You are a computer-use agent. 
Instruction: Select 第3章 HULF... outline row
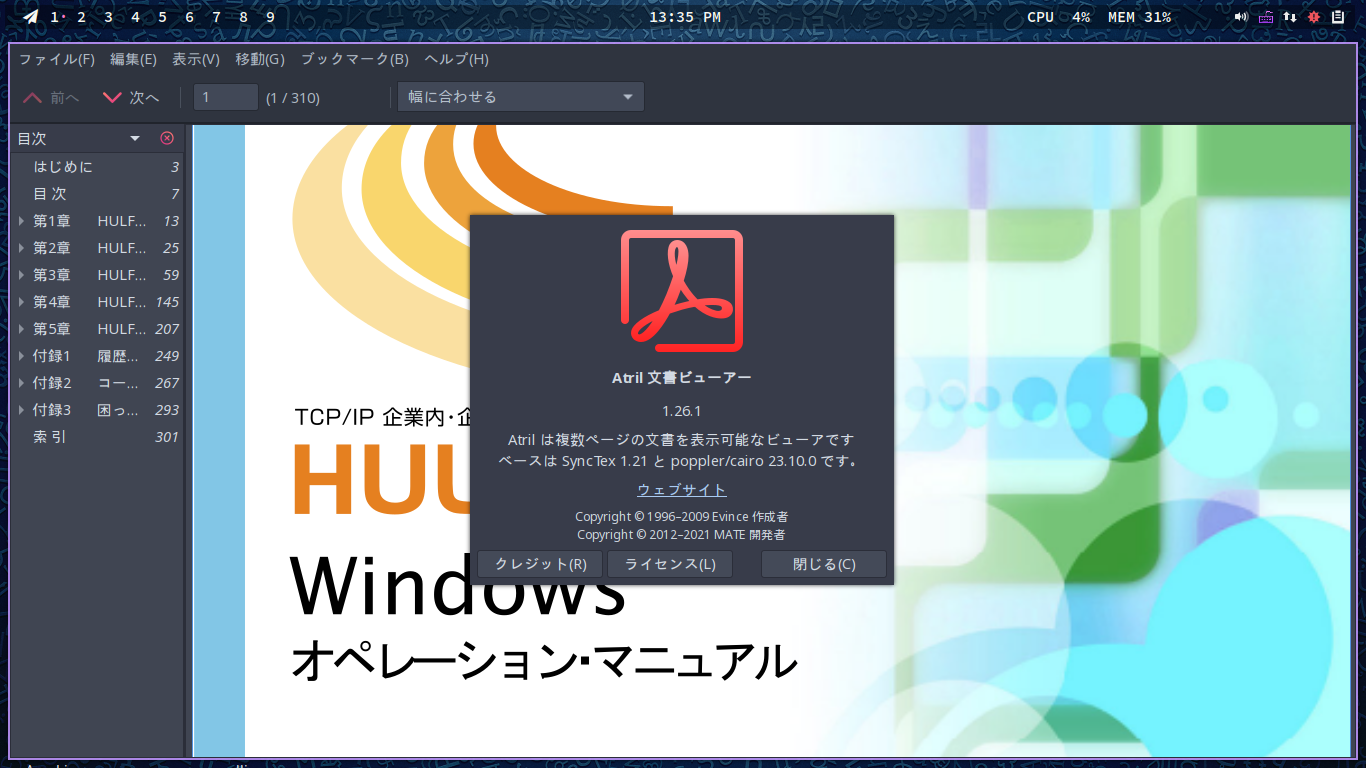(98, 275)
